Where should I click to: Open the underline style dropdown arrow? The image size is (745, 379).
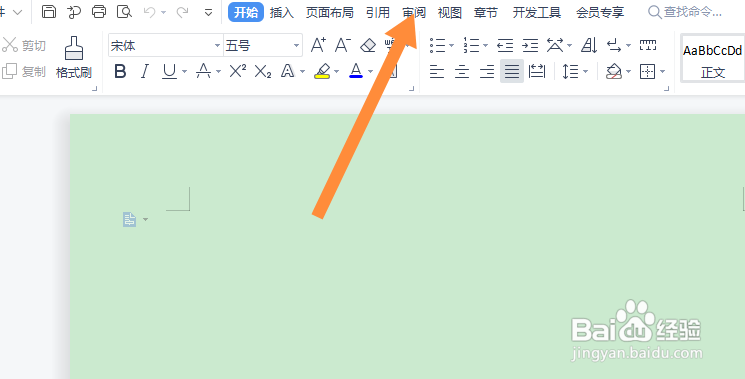[x=185, y=72]
